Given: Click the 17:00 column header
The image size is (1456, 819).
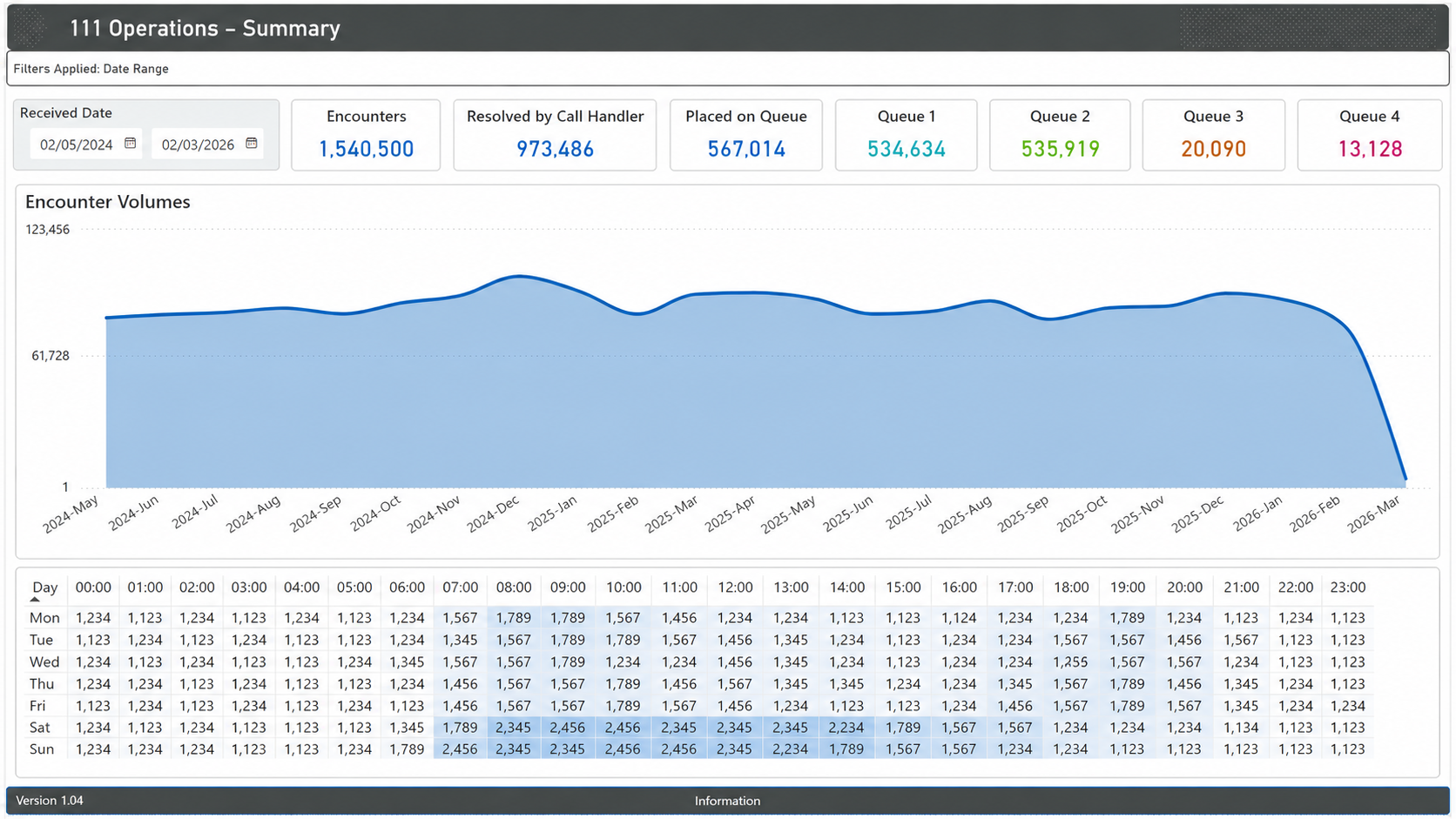Looking at the screenshot, I should [x=1015, y=587].
